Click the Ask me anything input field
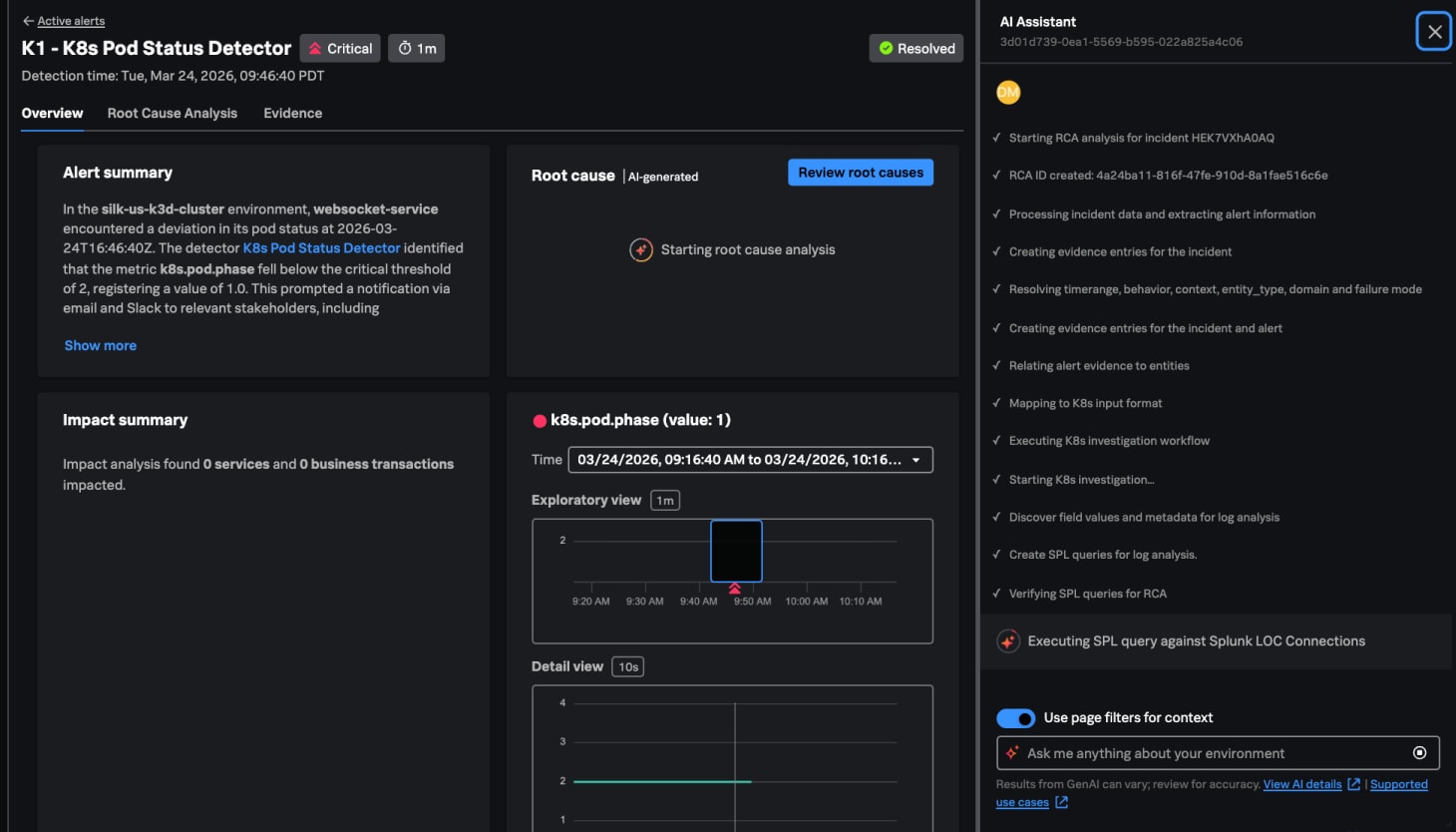 click(1218, 753)
